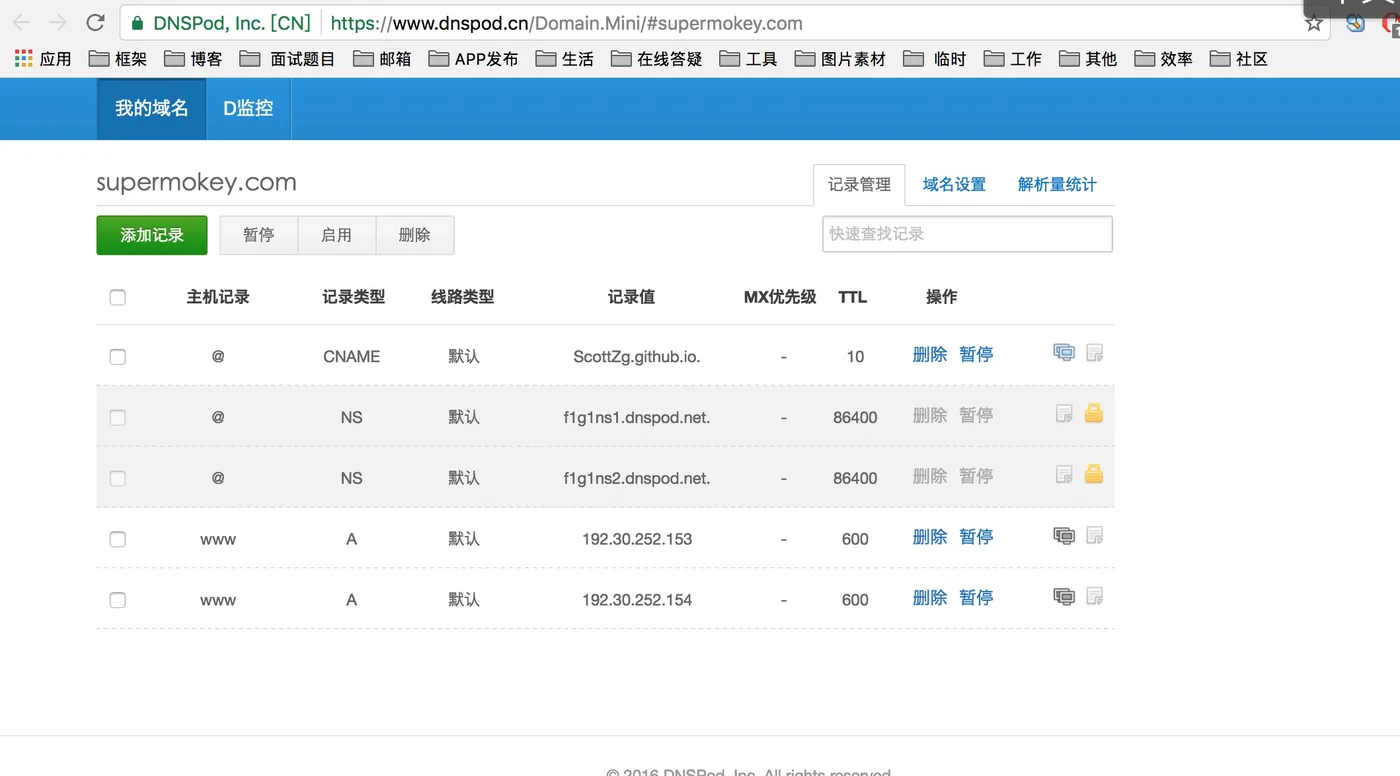Screen dimensions: 1400x776
Task: Click lock icon on f1g1ns1.dnspod.net row
Action: coord(1094,412)
